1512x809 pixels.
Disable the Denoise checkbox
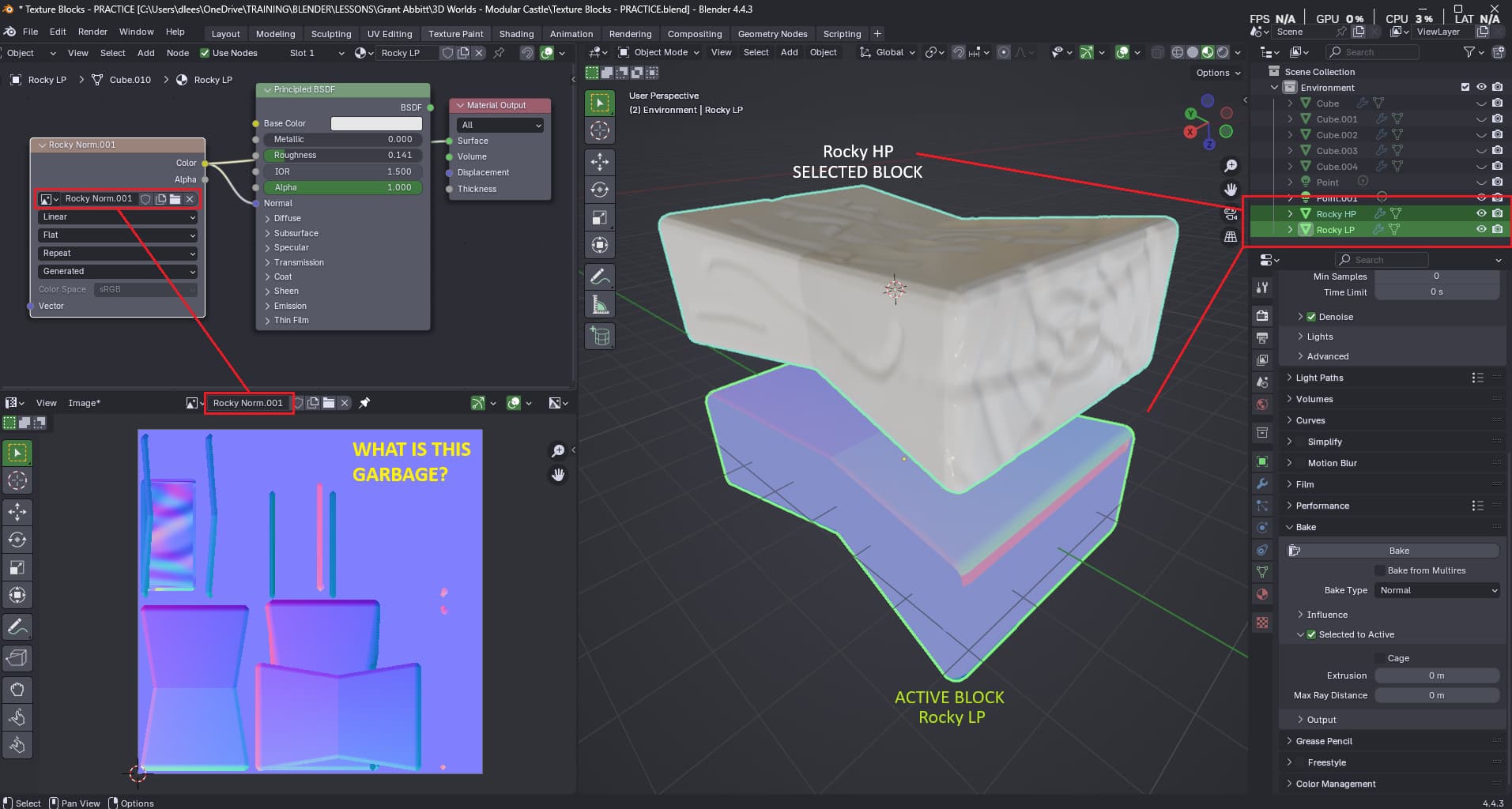pyautogui.click(x=1311, y=317)
